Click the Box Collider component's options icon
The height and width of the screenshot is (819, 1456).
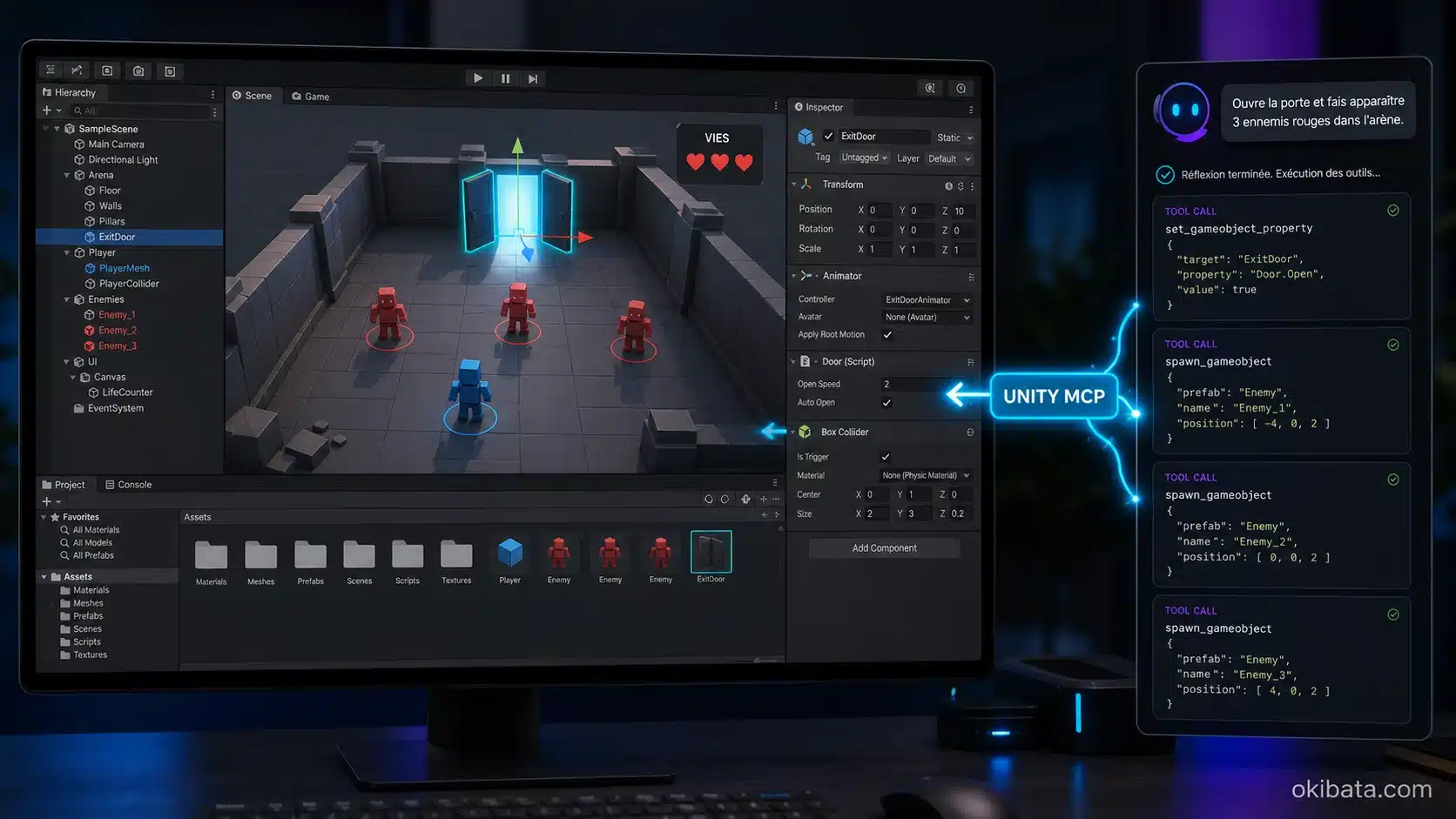(x=970, y=433)
